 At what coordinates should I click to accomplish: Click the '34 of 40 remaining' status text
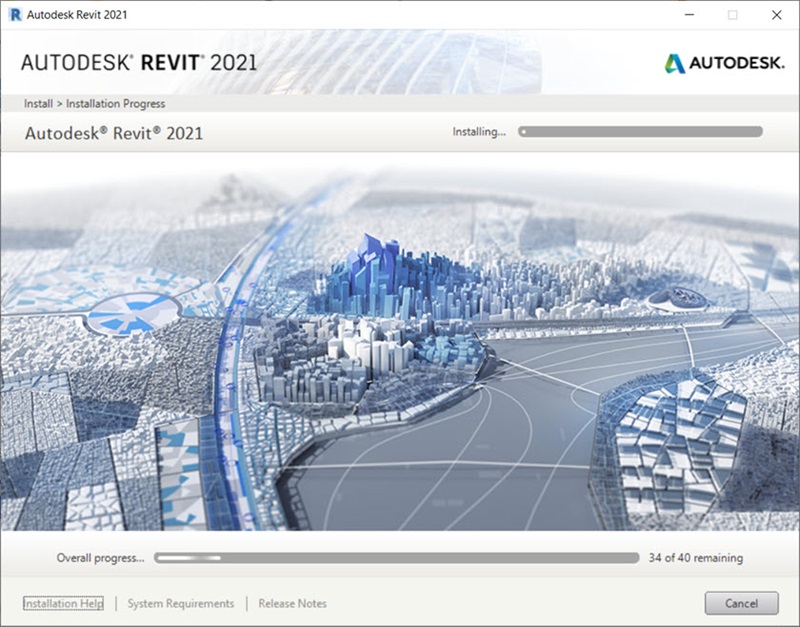[695, 558]
